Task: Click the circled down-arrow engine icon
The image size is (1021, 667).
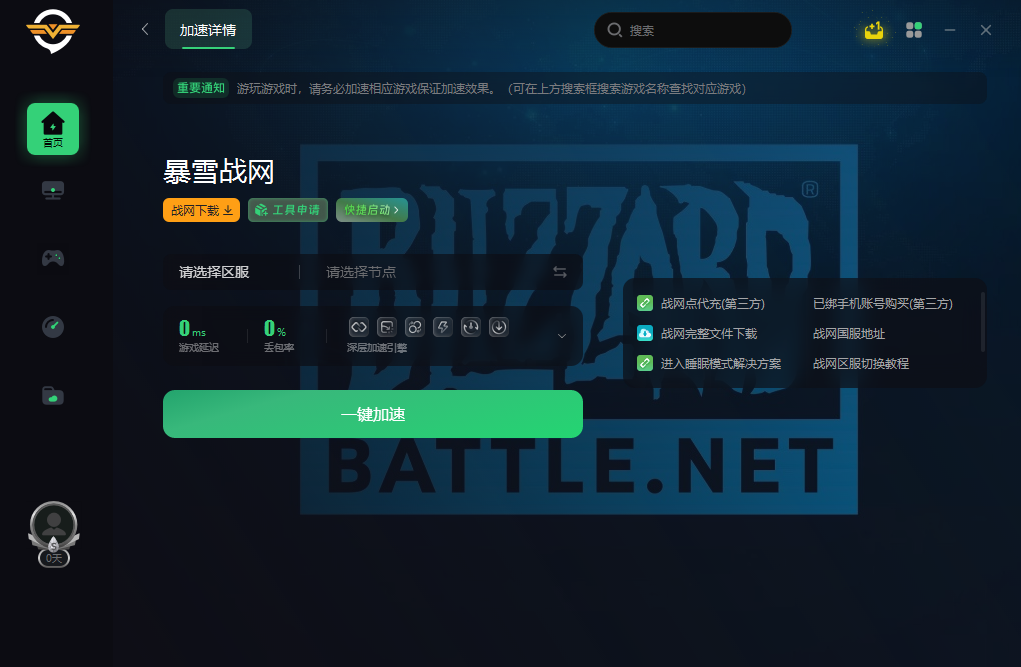Action: tap(499, 327)
